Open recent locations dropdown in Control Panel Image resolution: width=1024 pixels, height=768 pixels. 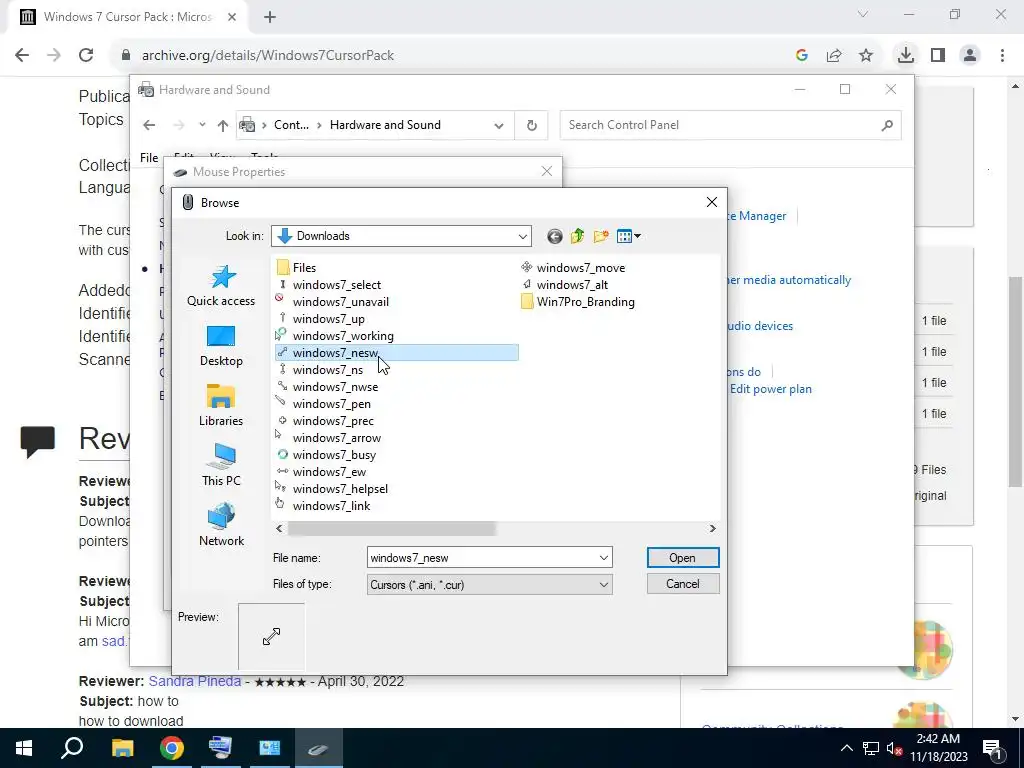point(202,125)
